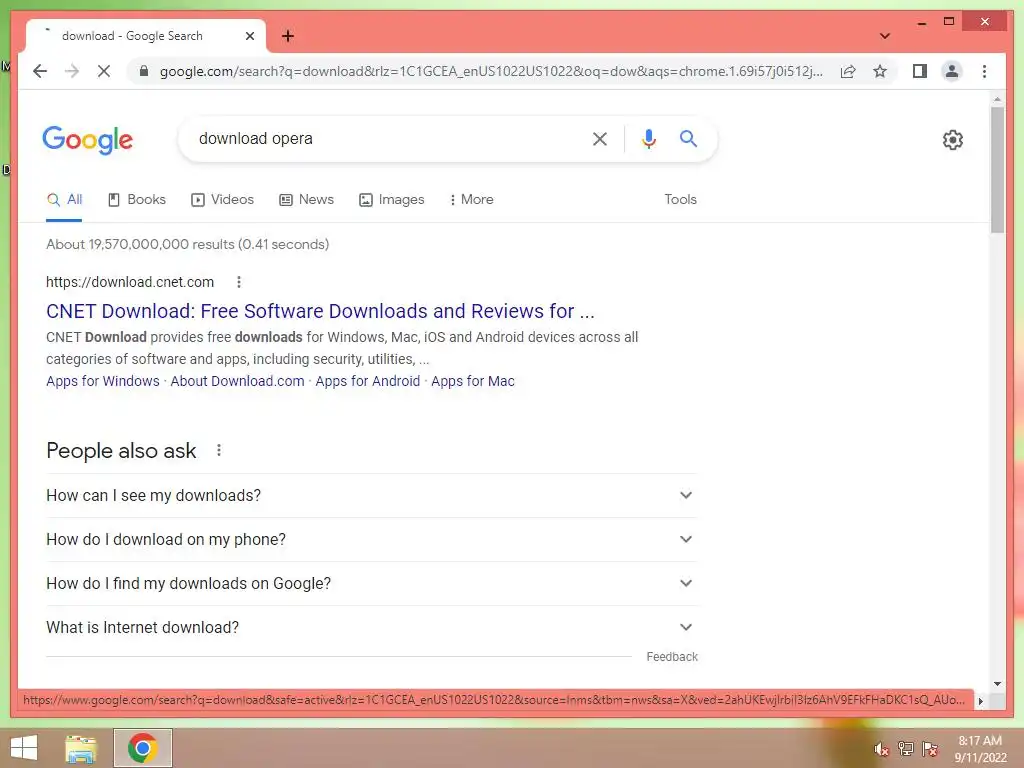Open About for People also ask
Image resolution: width=1024 pixels, height=768 pixels.
[219, 450]
